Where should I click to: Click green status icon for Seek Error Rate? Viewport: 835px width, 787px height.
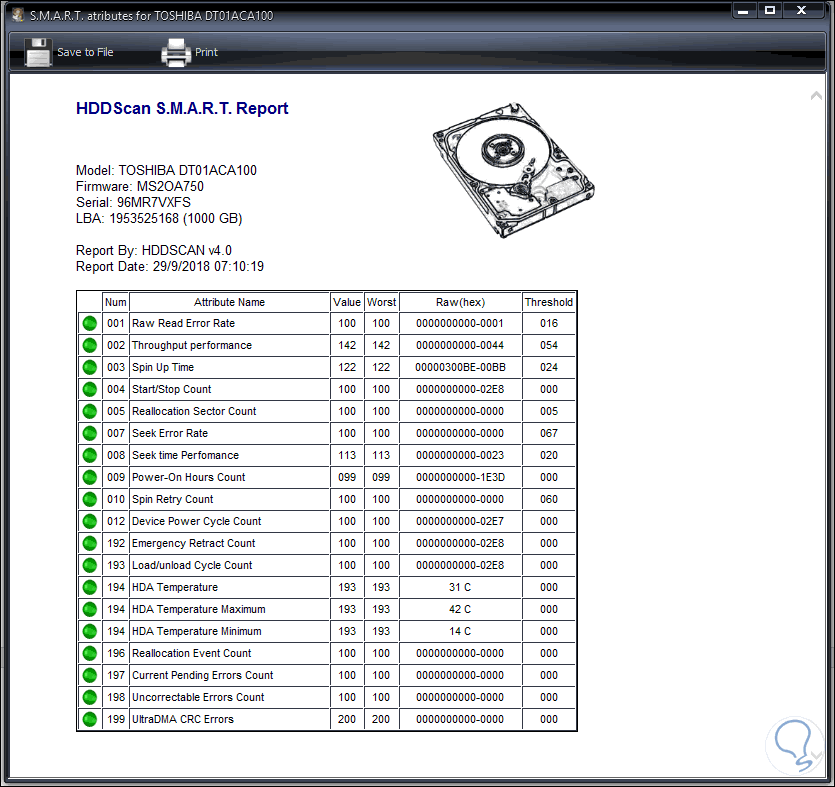tap(89, 433)
